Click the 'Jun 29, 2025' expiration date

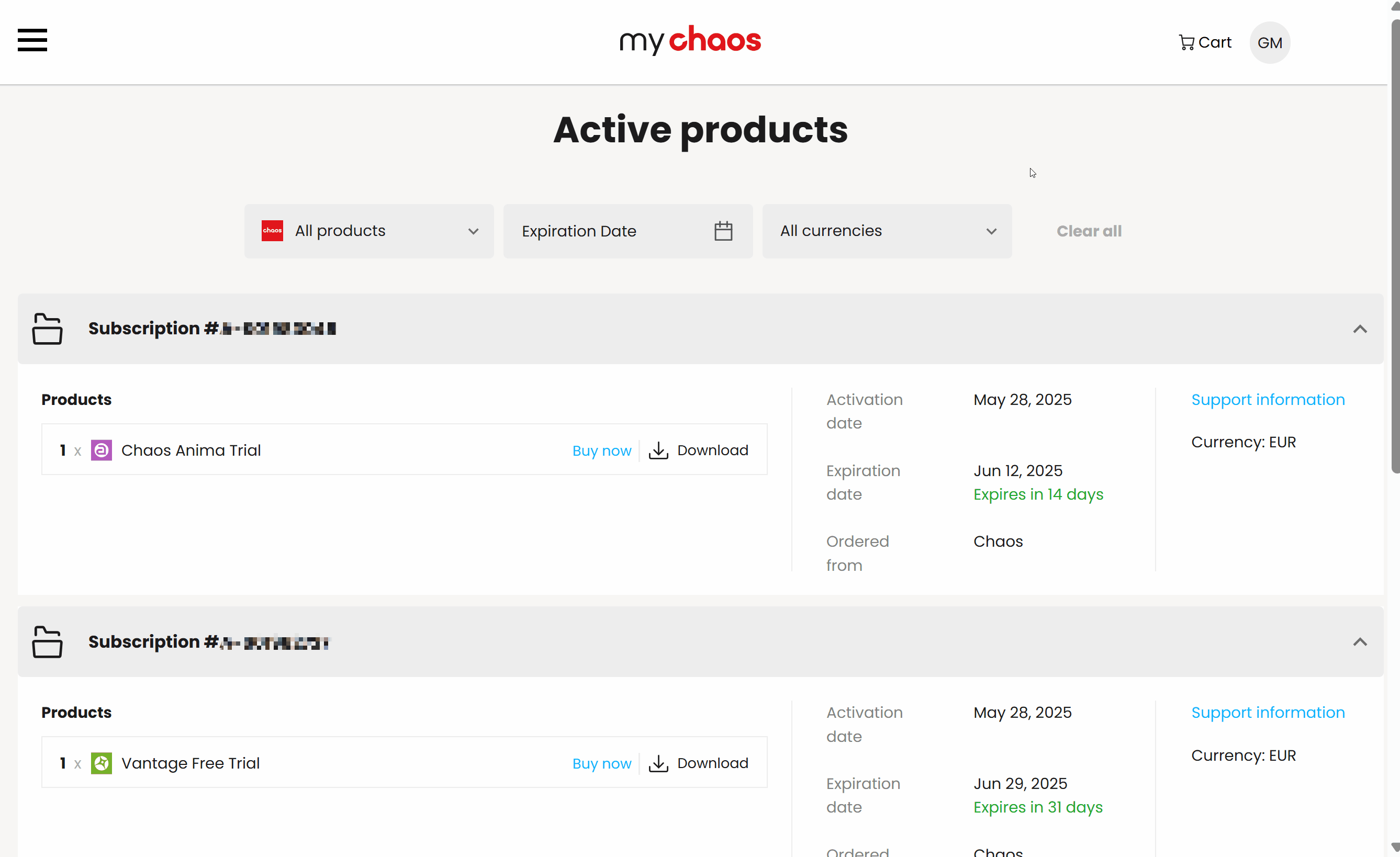(1020, 784)
